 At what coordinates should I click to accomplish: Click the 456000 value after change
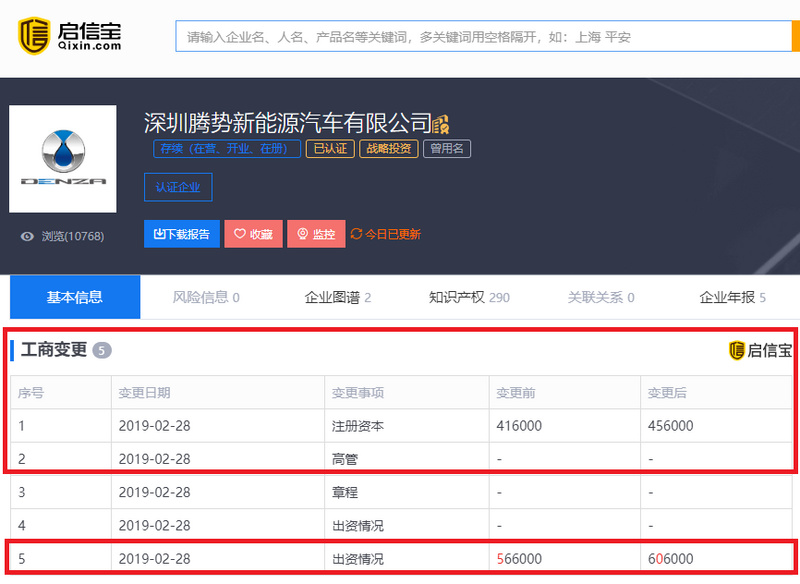(x=670, y=426)
